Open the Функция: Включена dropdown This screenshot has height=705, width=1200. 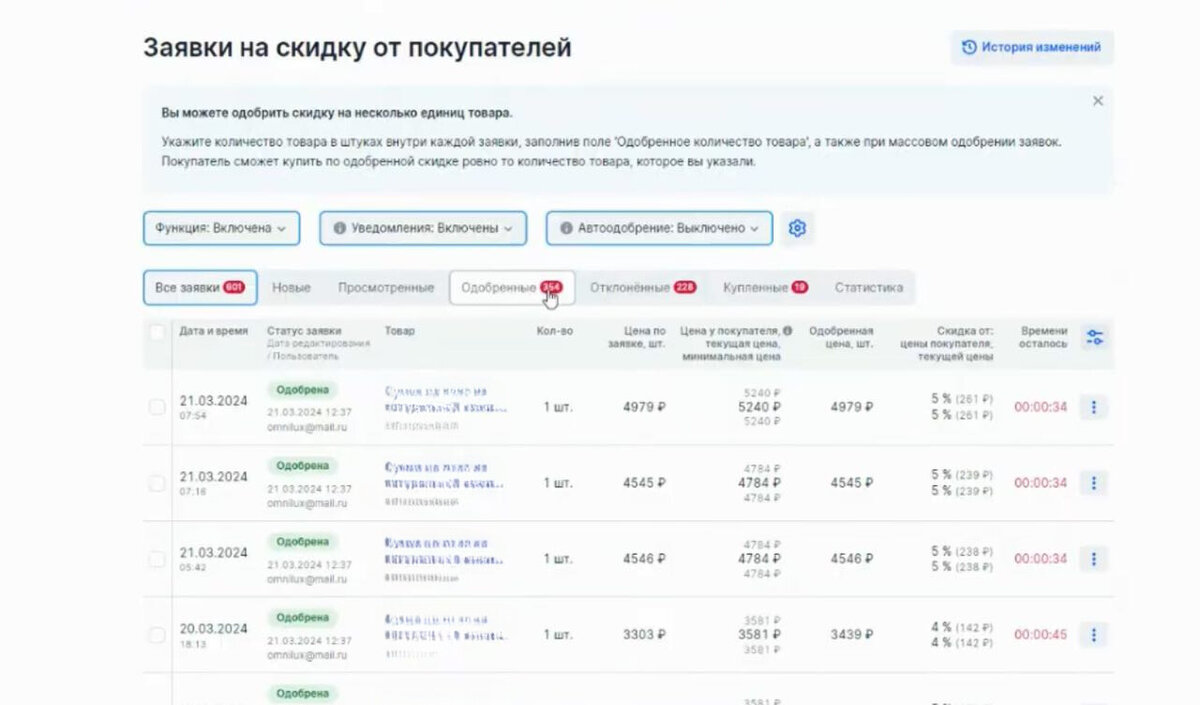(x=222, y=228)
